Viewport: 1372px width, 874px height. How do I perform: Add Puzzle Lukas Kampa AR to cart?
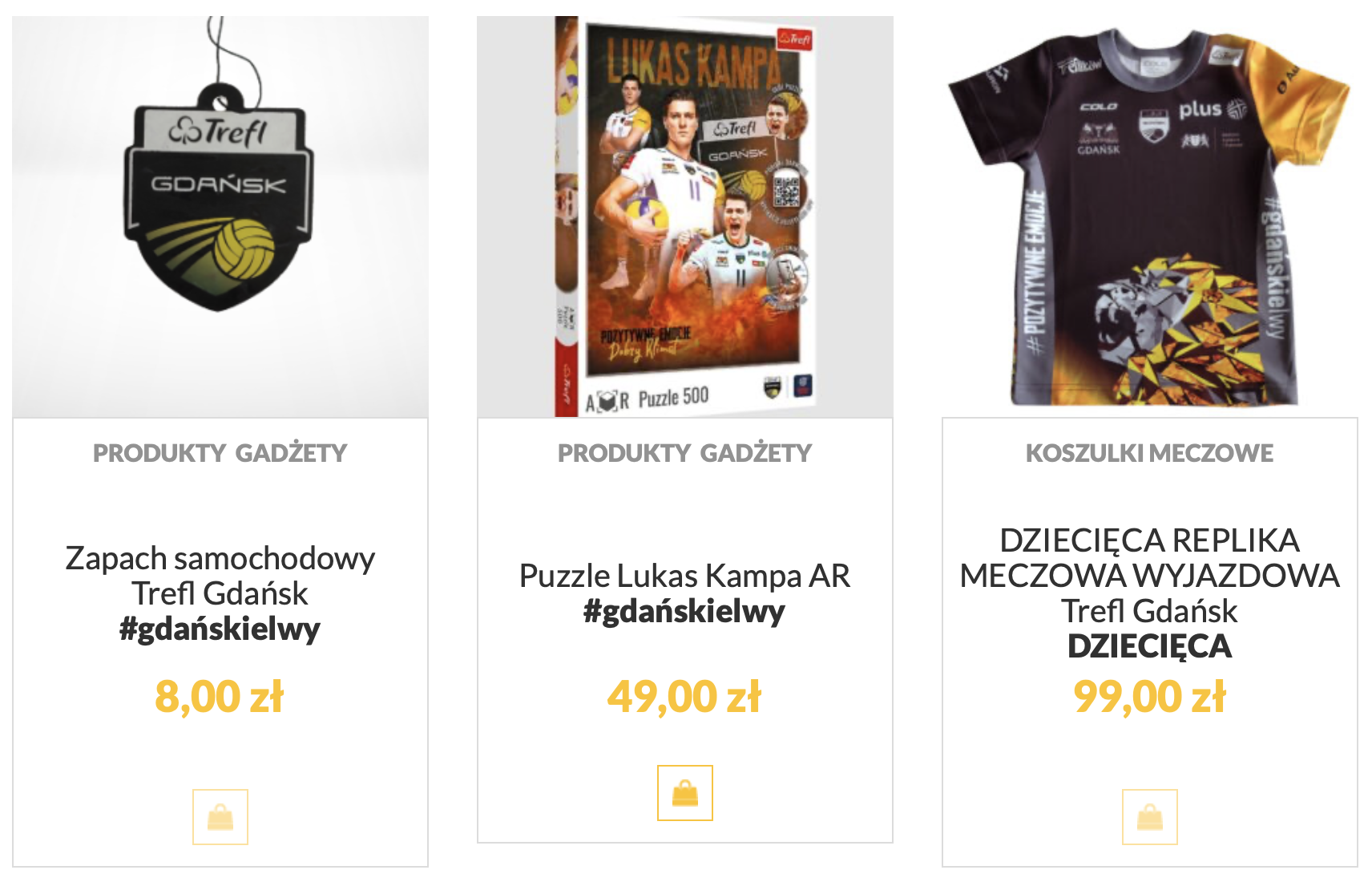[685, 793]
